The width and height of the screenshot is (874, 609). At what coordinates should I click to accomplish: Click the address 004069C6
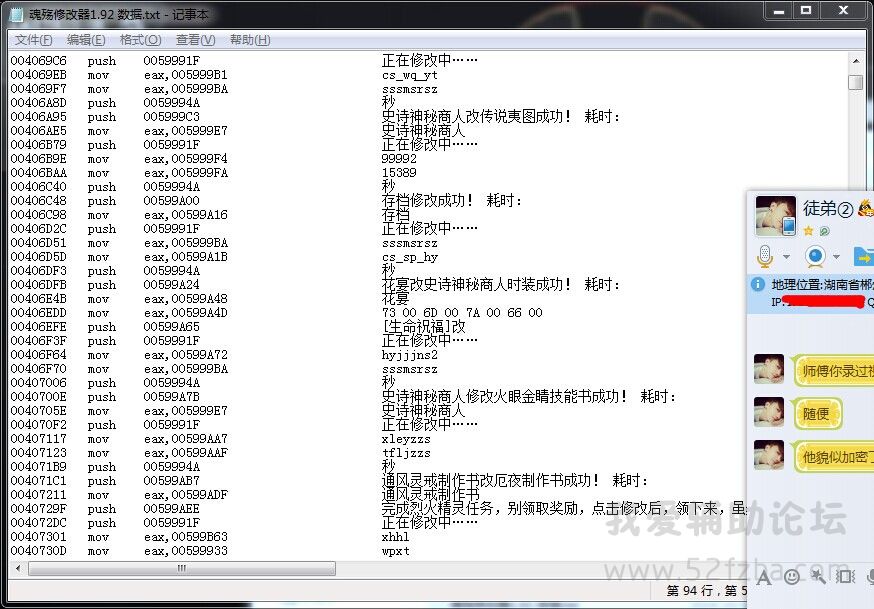tap(38, 61)
